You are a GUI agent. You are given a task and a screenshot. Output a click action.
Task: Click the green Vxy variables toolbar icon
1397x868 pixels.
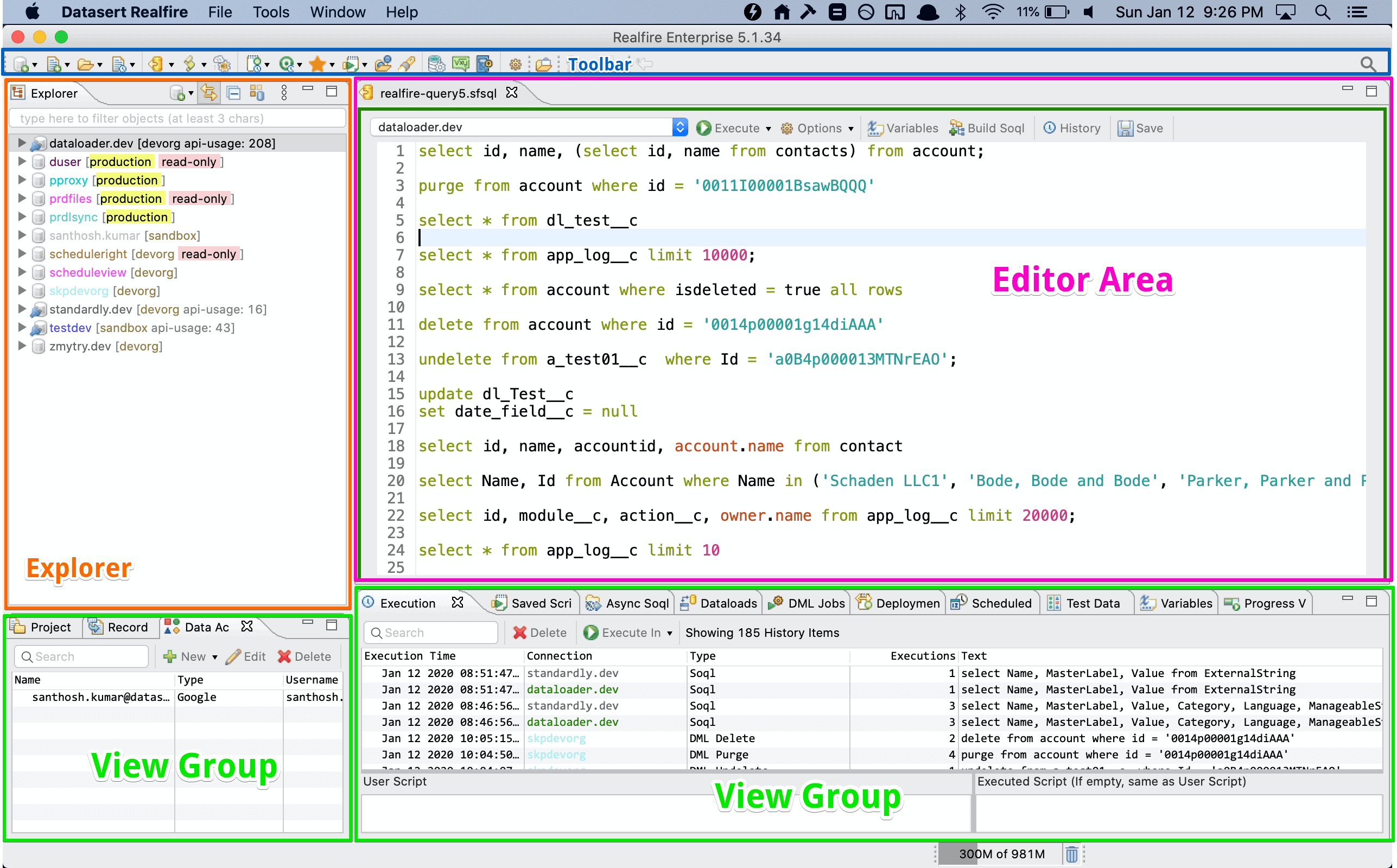point(460,63)
